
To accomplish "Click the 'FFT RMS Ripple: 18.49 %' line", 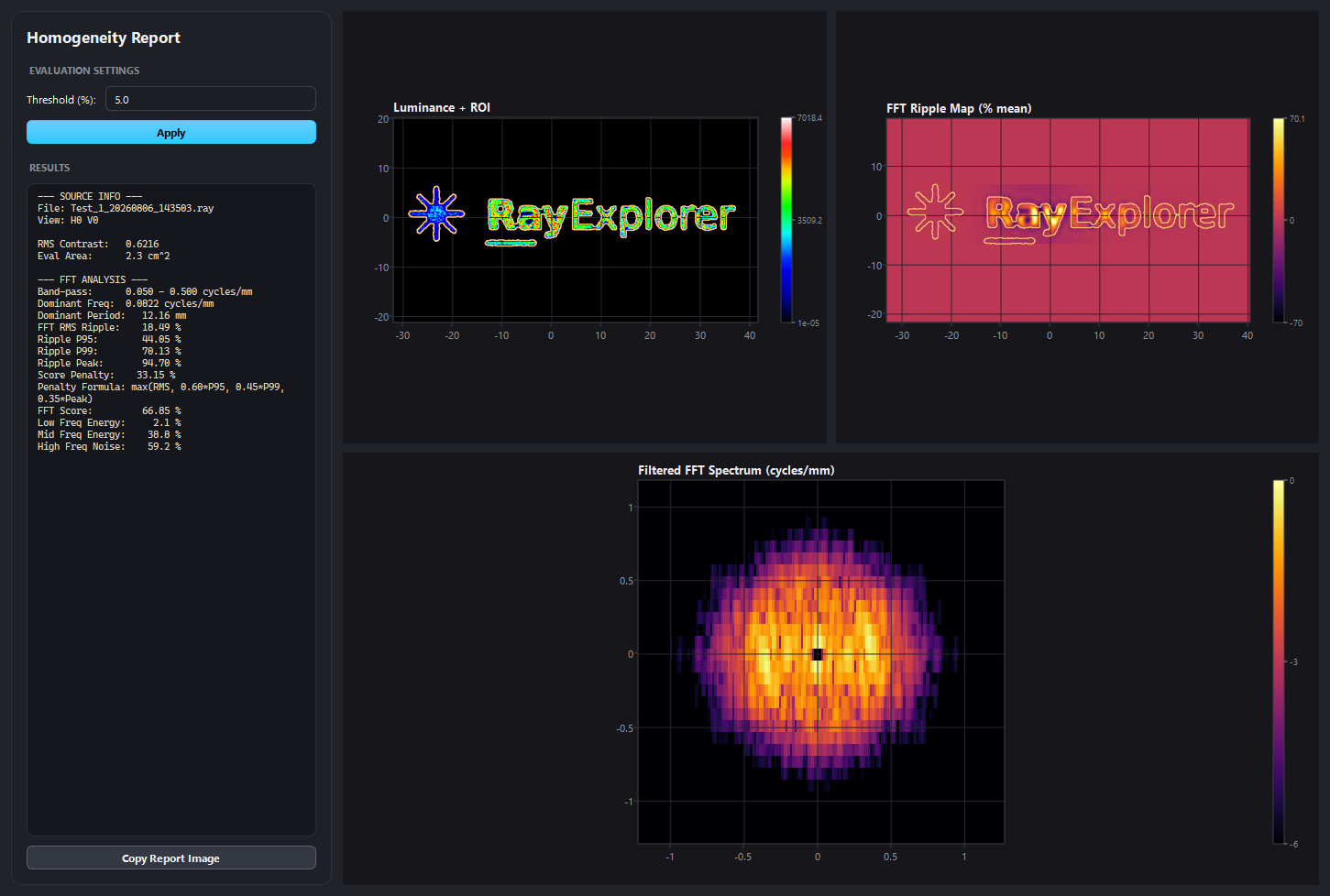I will (109, 327).
